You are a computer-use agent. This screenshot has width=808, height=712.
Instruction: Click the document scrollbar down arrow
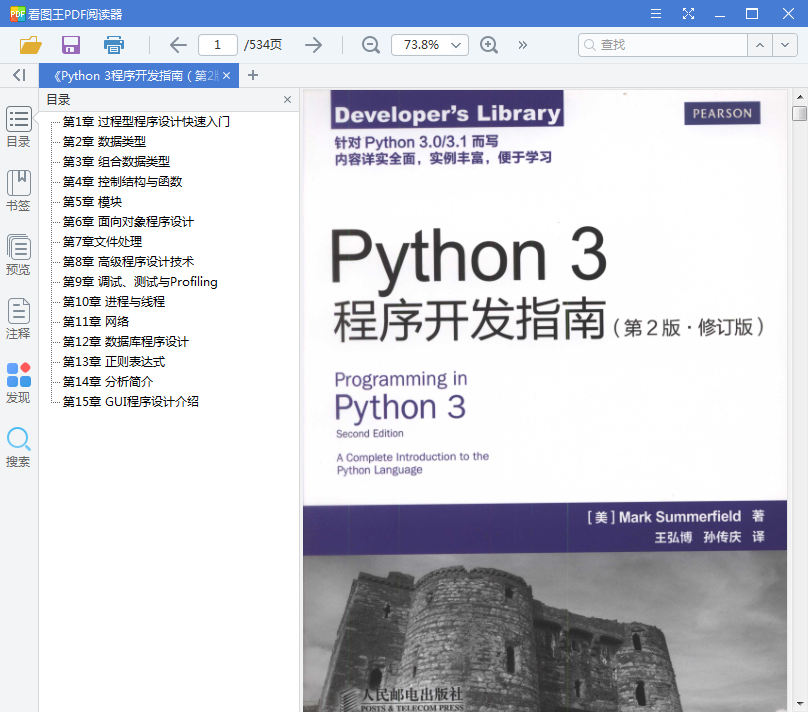[x=800, y=703]
